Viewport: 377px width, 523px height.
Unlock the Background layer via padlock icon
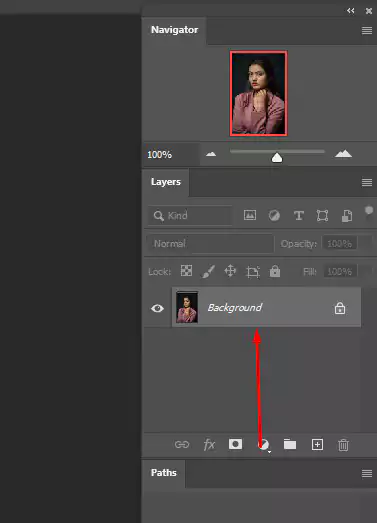coord(340,308)
